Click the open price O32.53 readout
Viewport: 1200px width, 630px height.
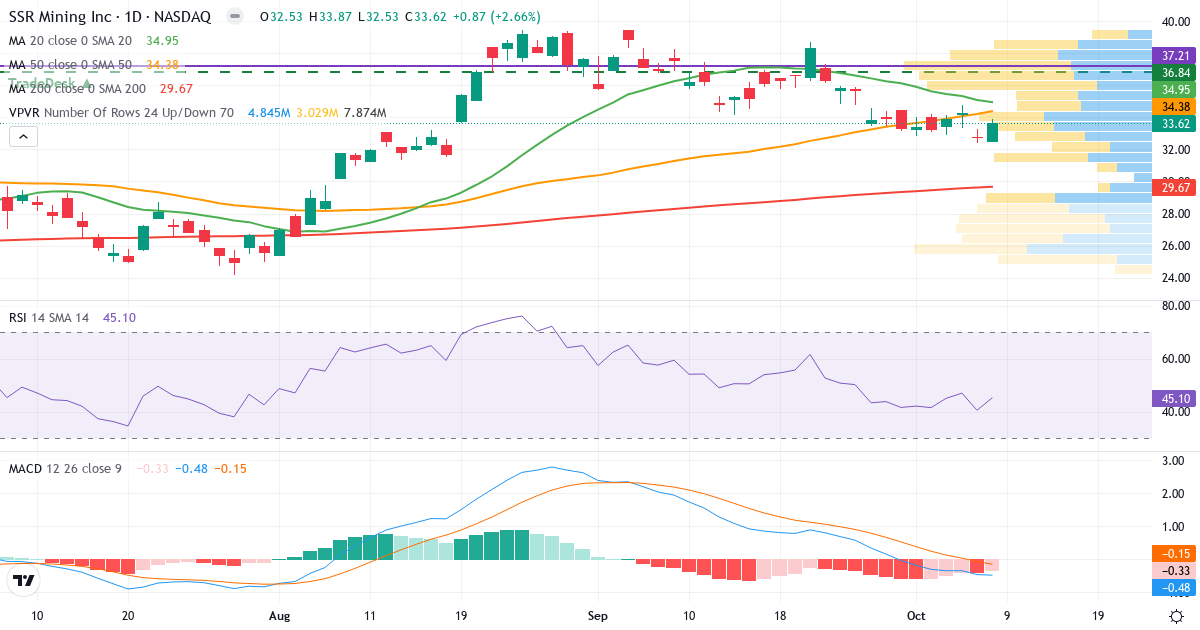point(281,17)
